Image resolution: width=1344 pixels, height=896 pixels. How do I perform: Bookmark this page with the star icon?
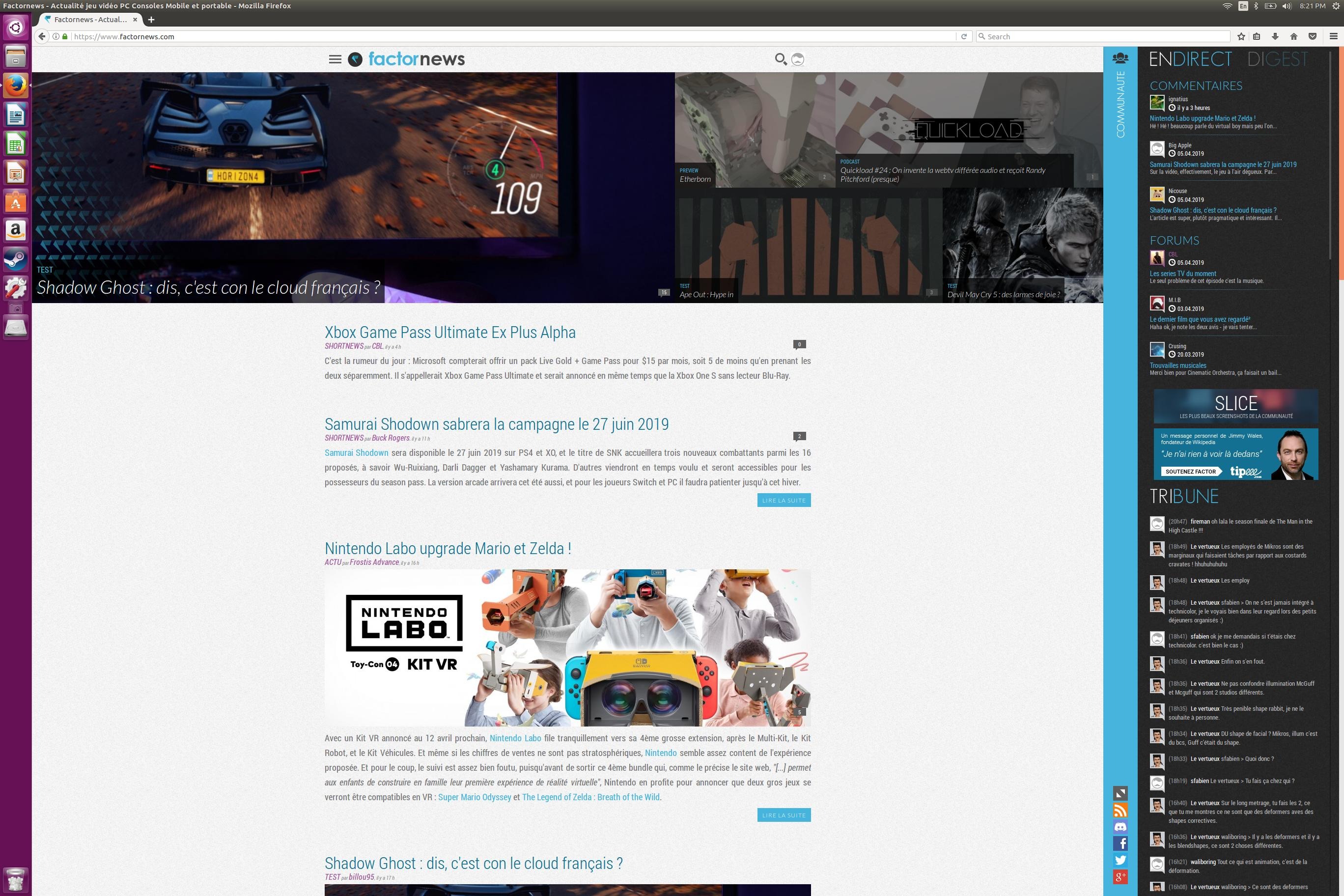click(1240, 36)
